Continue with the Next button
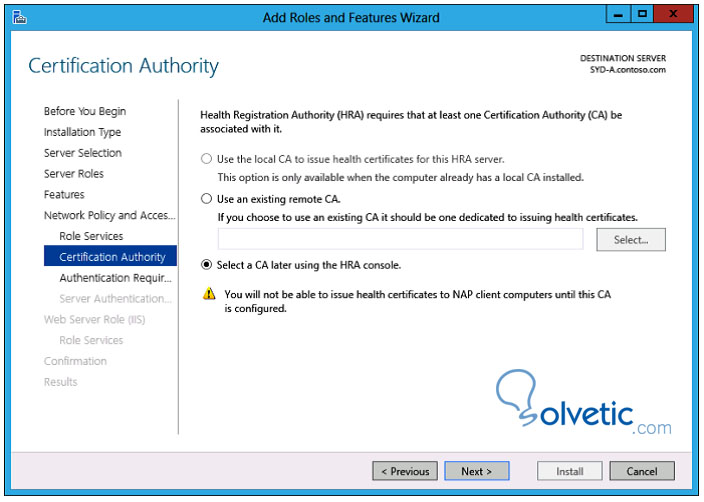 477,471
